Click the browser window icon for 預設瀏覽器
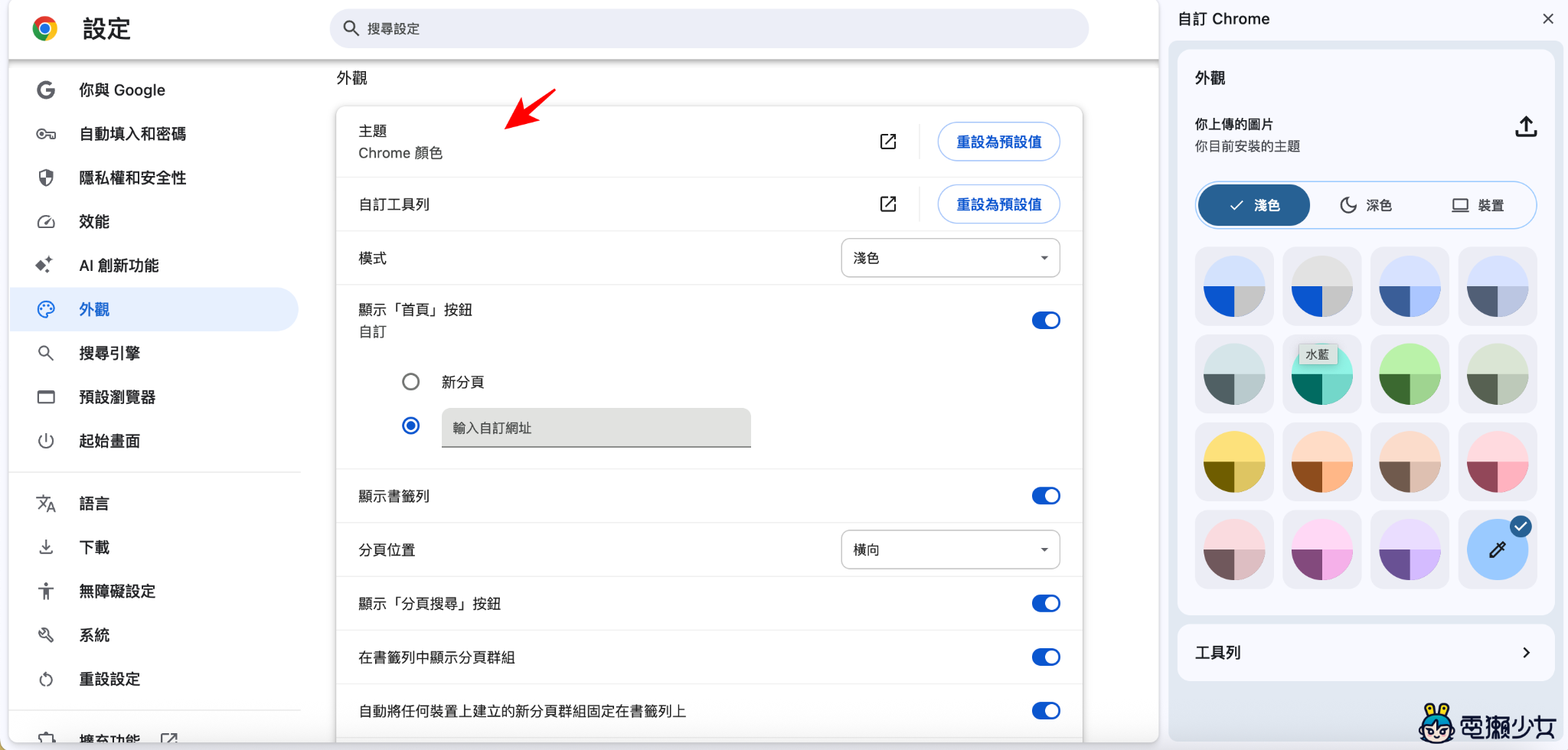The image size is (1568, 750). 46,397
